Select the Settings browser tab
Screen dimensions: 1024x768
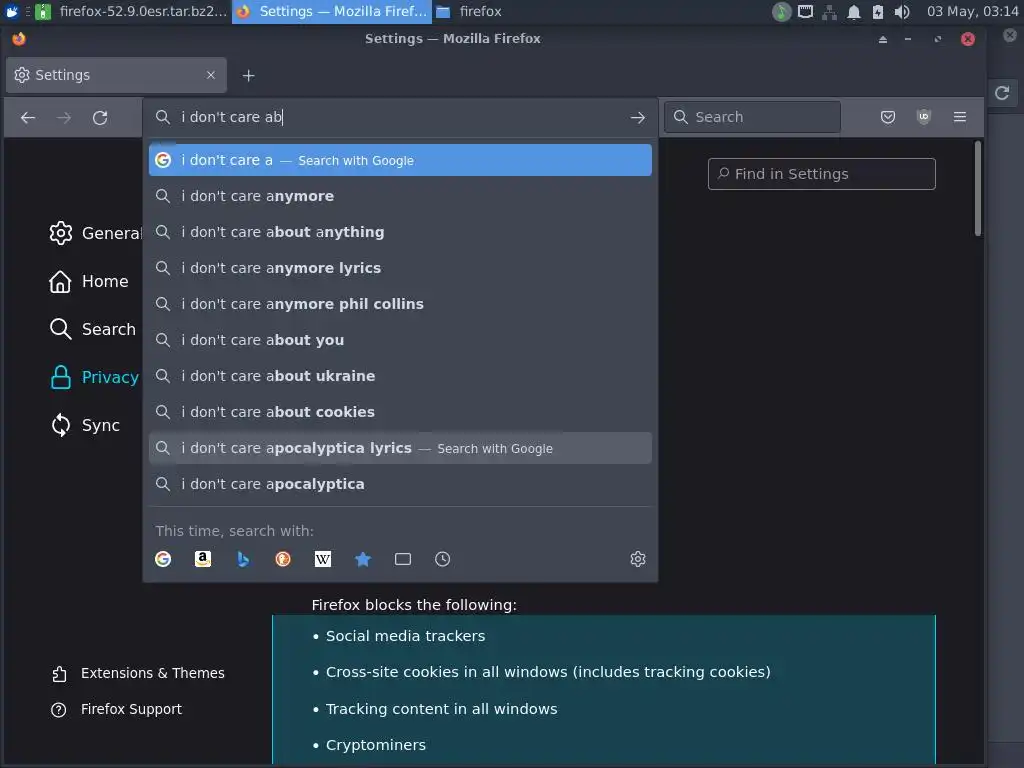(x=116, y=75)
